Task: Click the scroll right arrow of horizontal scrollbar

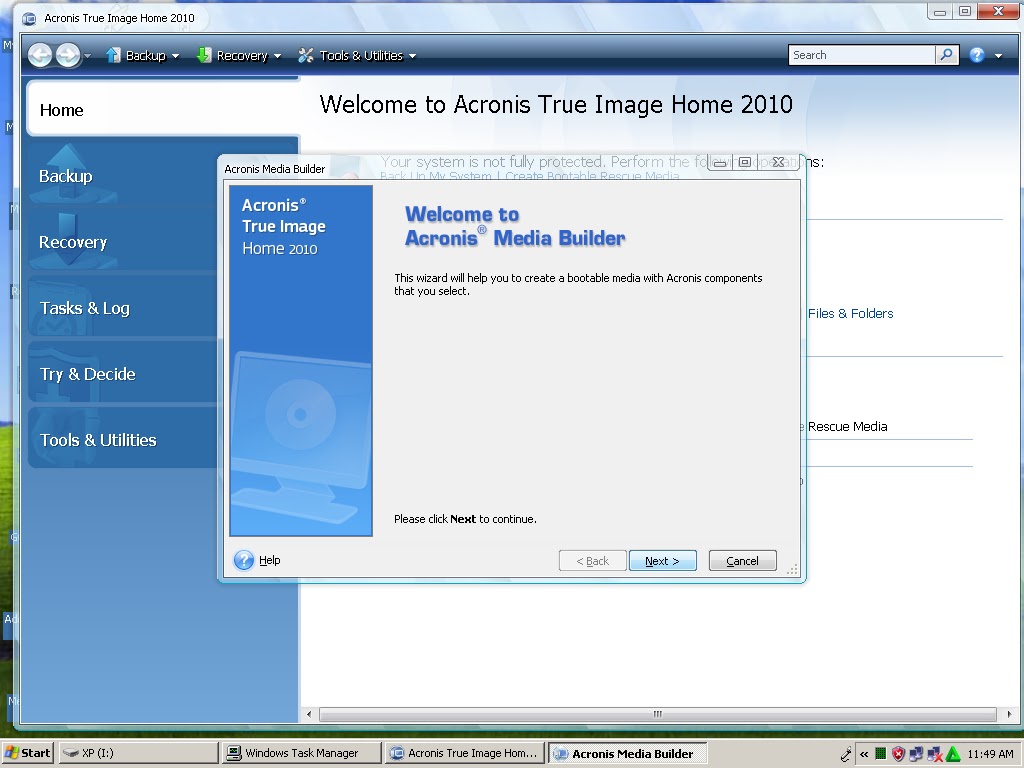Action: pyautogui.click(x=1009, y=714)
